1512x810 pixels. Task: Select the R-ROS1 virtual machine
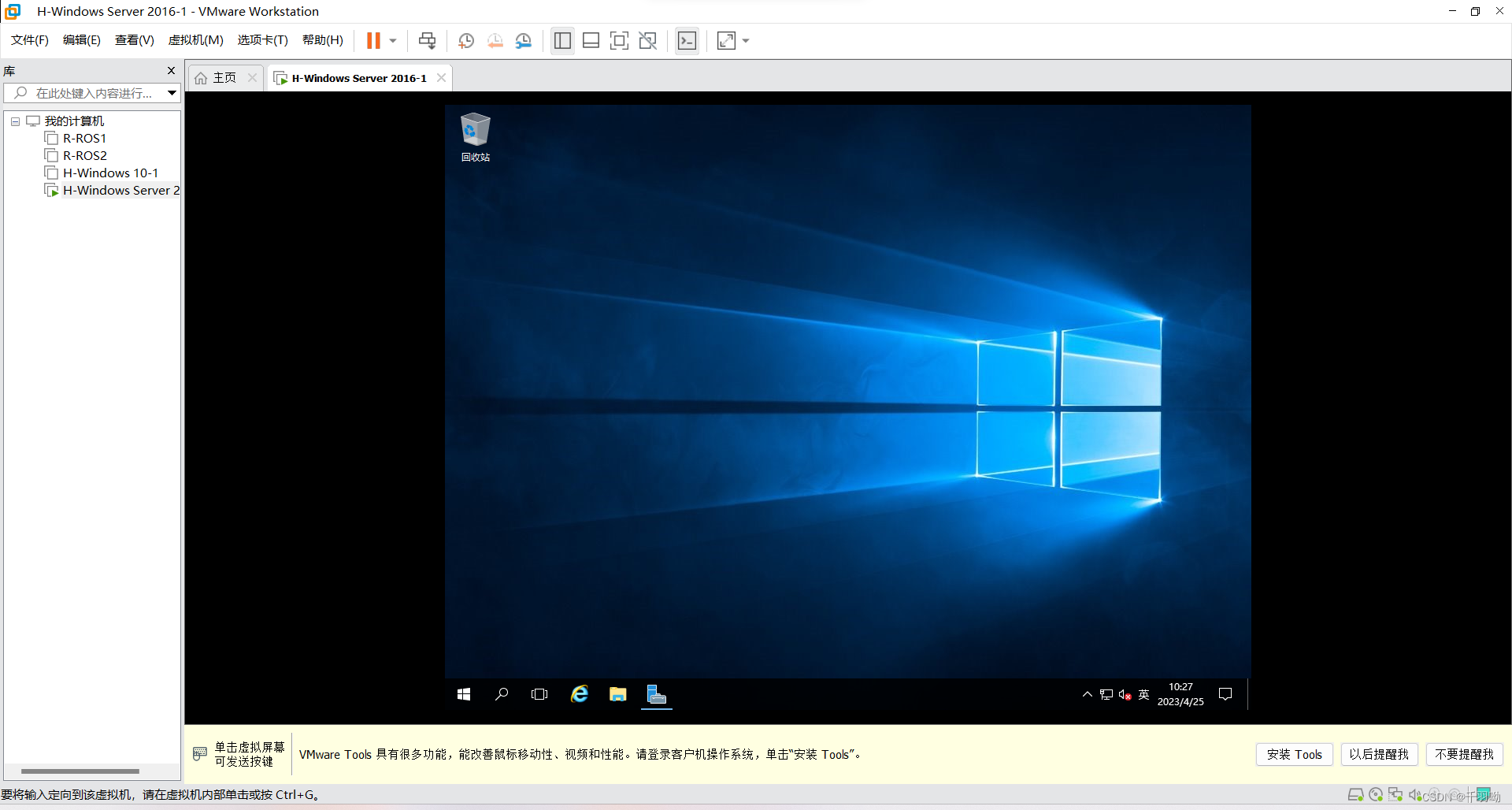pyautogui.click(x=84, y=139)
